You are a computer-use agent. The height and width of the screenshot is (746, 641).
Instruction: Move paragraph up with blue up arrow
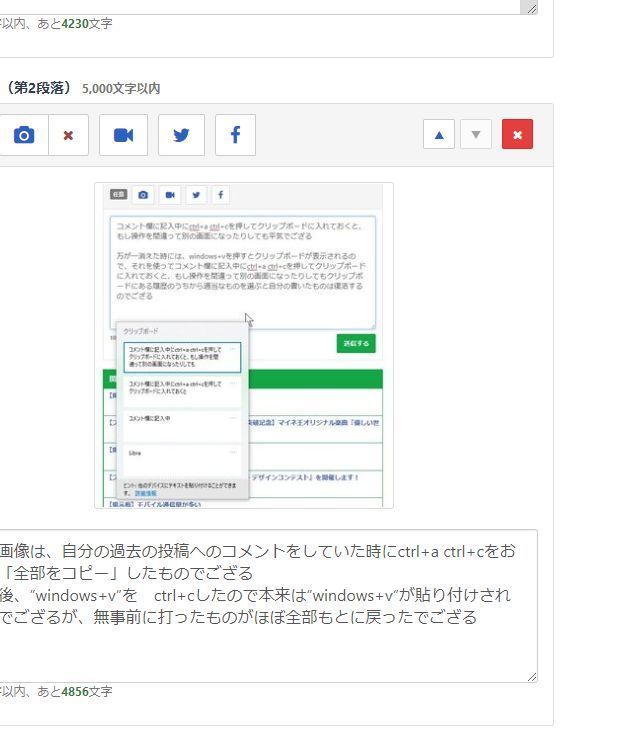439,134
